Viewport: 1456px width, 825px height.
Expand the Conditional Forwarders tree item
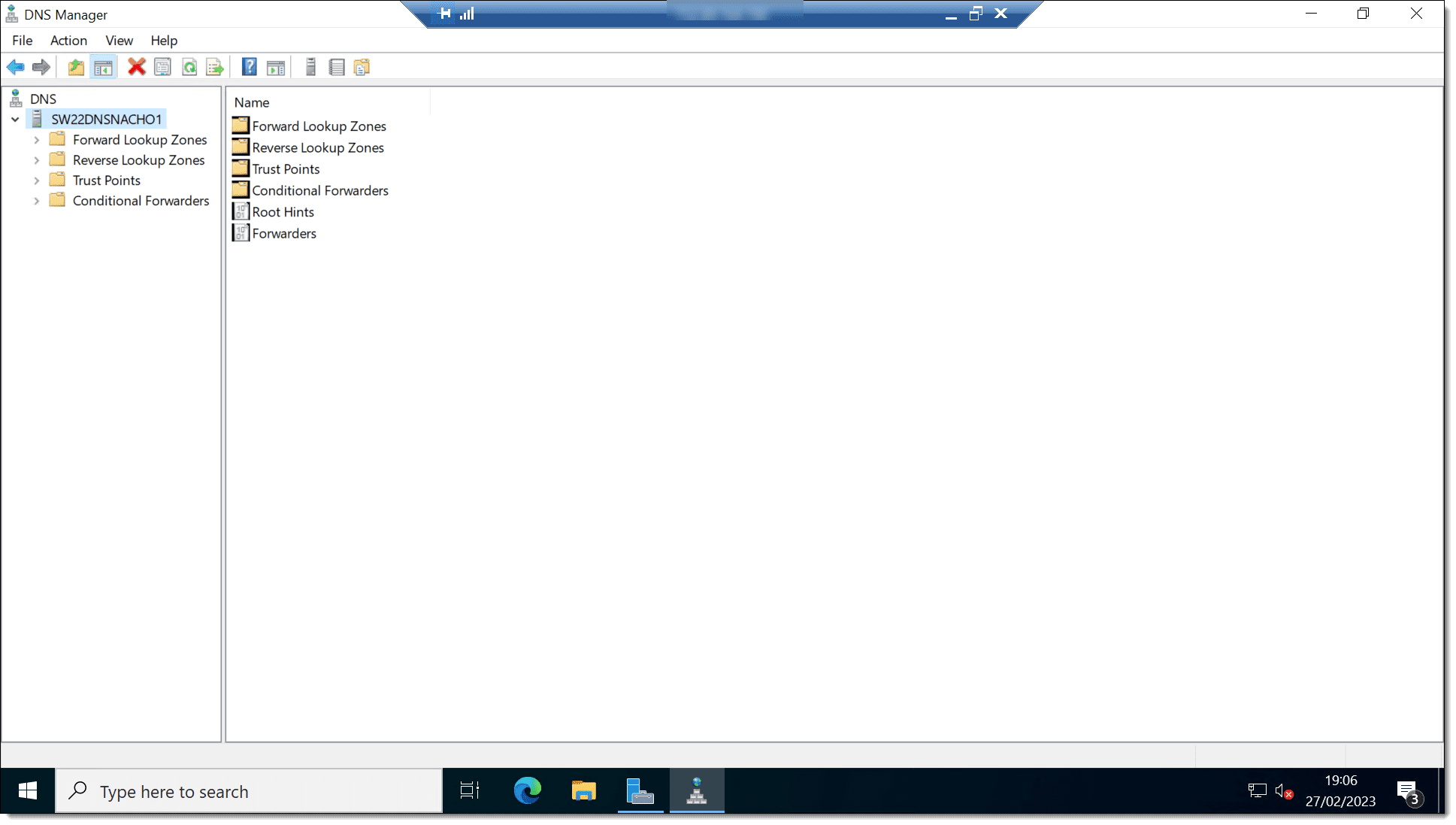pyautogui.click(x=37, y=200)
